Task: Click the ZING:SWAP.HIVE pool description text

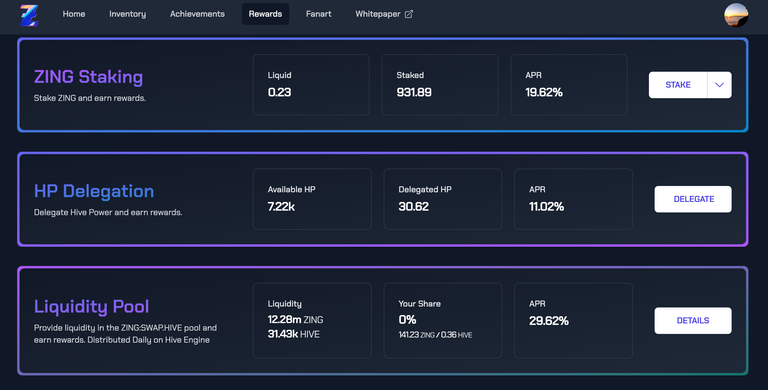Action: [125, 334]
